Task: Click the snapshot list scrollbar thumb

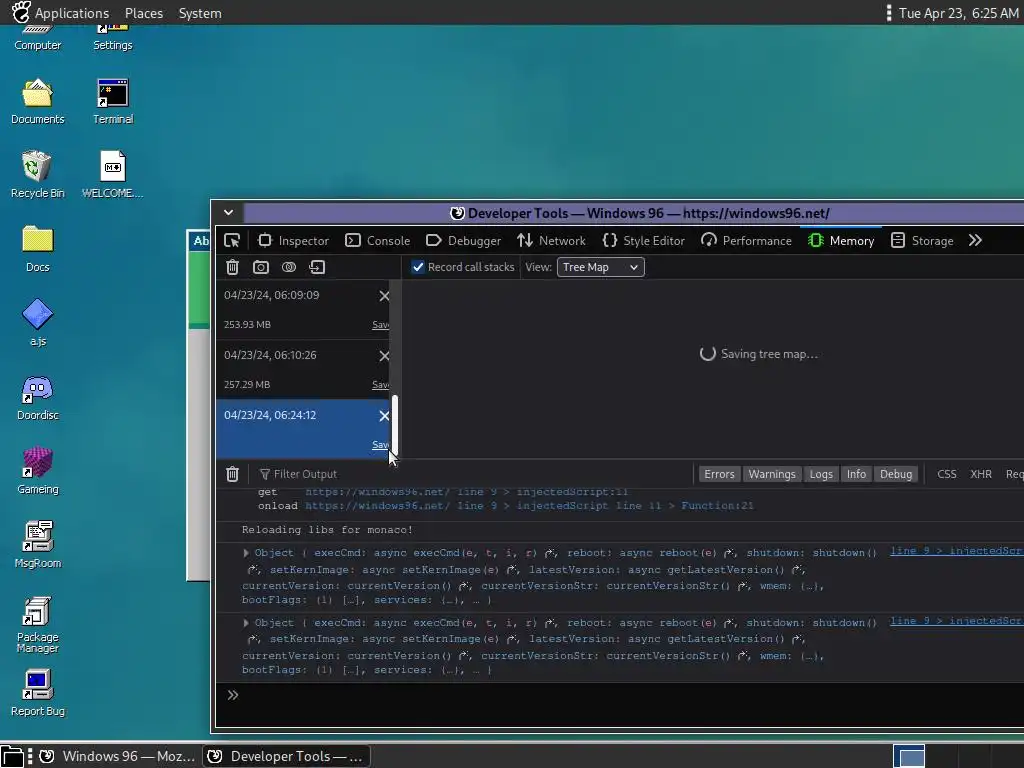Action: (x=394, y=425)
